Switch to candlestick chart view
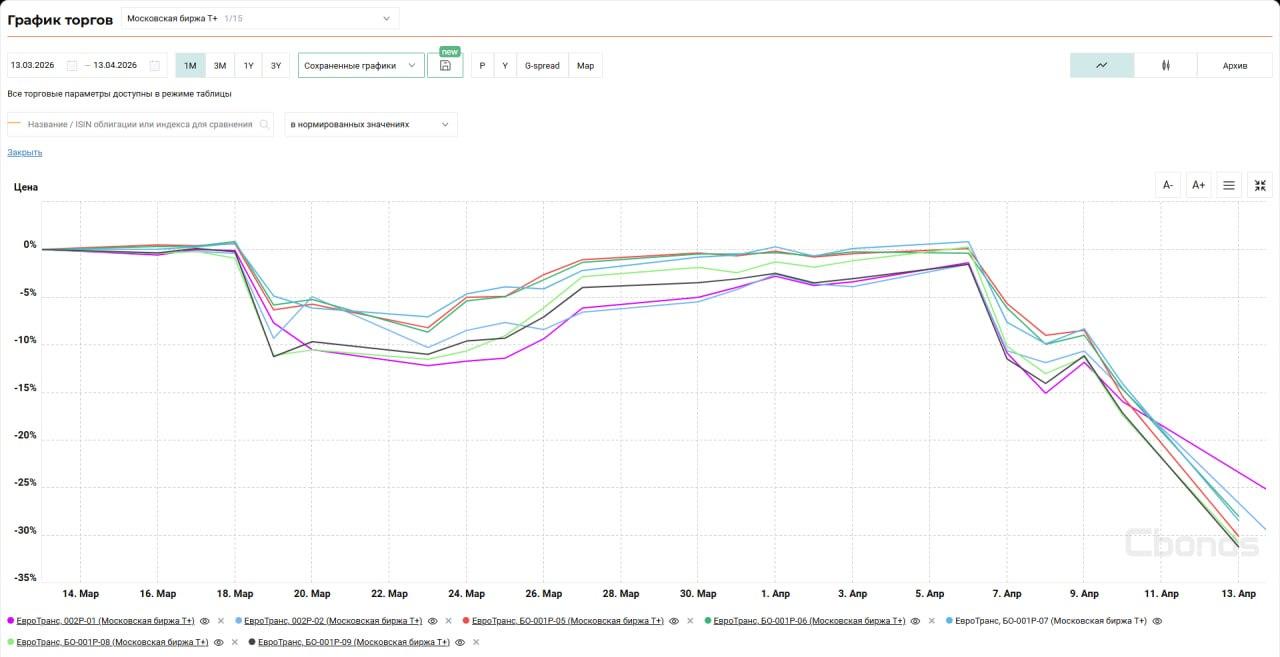Image resolution: width=1280 pixels, height=657 pixels. [x=1165, y=66]
